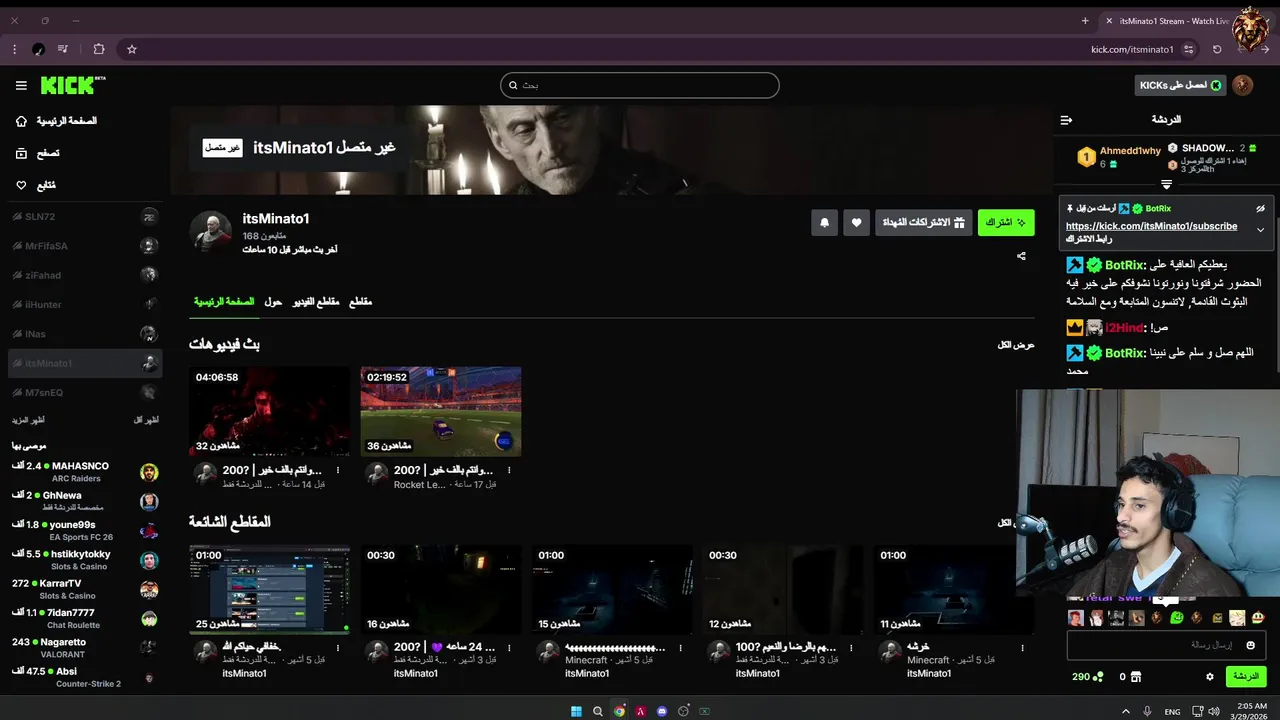
Task: Open the iiHunter channel in the sidebar
Action: click(85, 304)
